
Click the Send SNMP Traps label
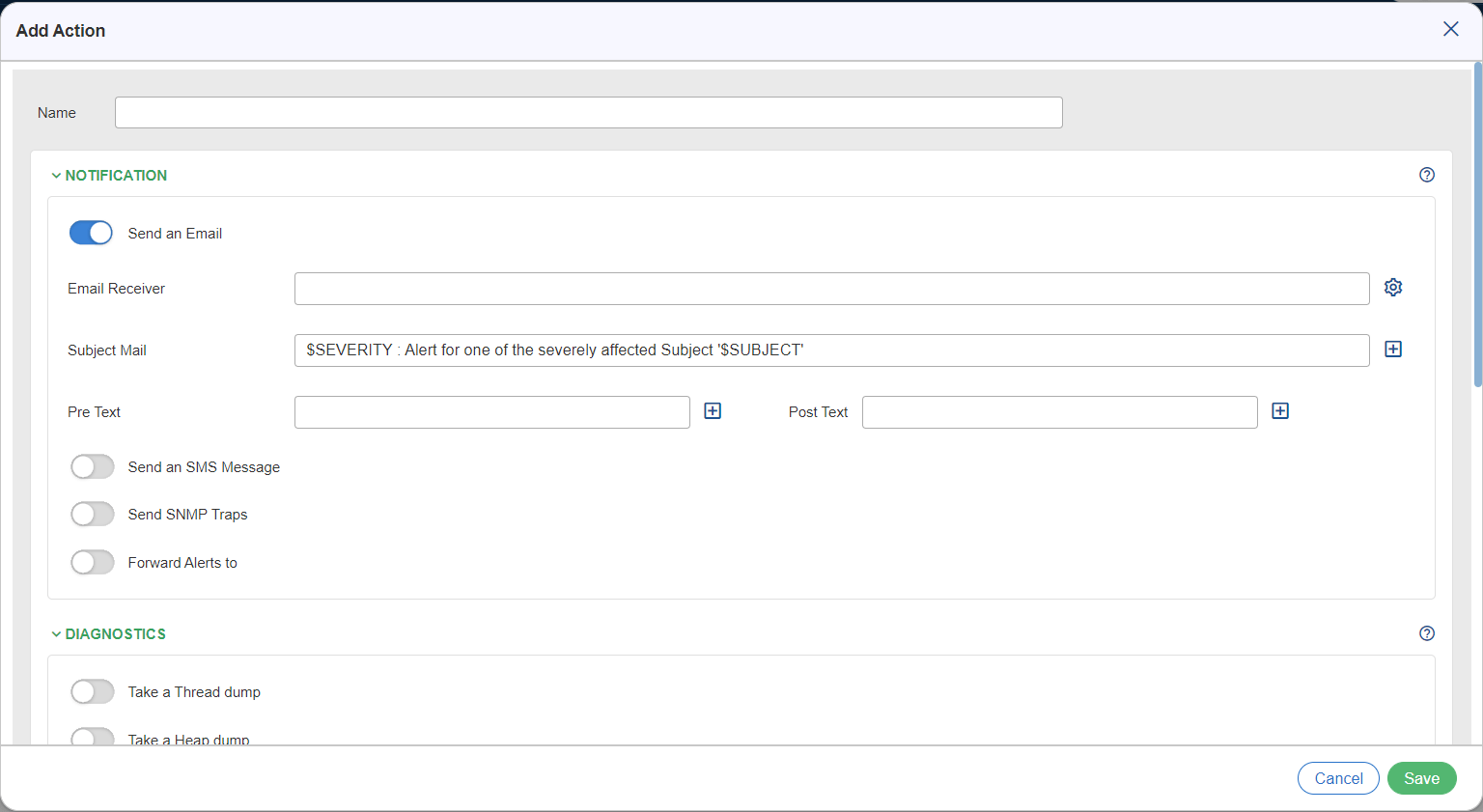pyautogui.click(x=187, y=515)
